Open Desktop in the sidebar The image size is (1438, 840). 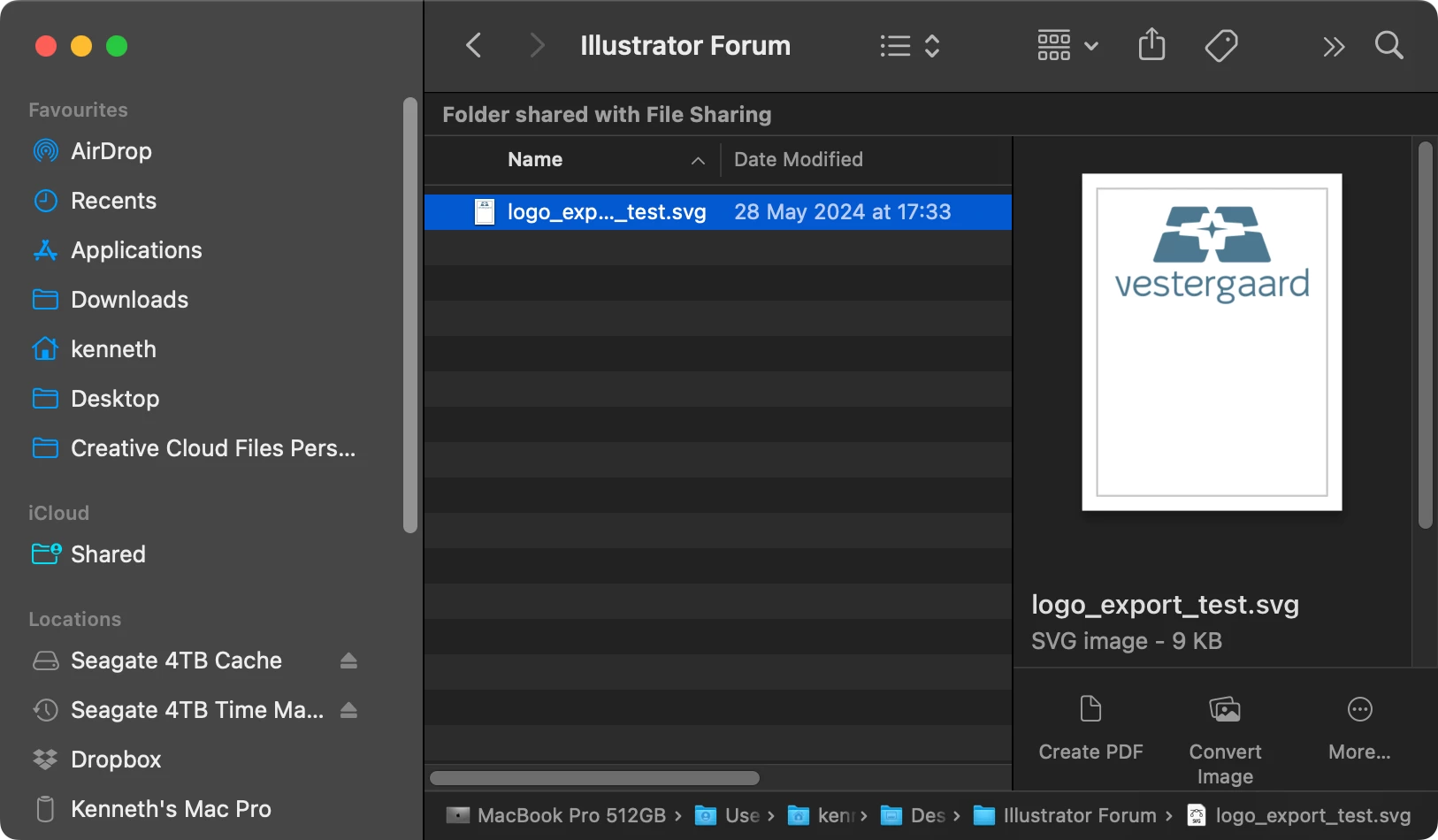tap(96, 399)
